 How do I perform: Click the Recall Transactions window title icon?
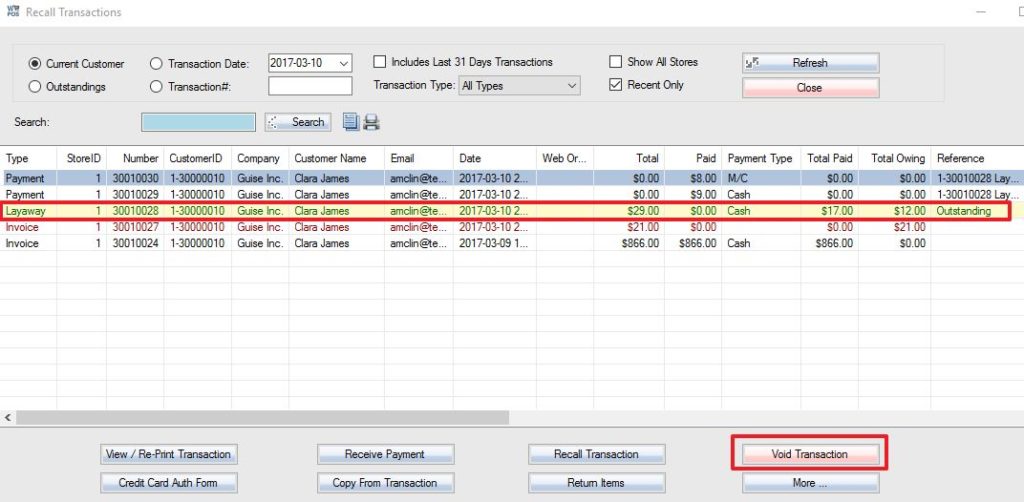pos(13,12)
